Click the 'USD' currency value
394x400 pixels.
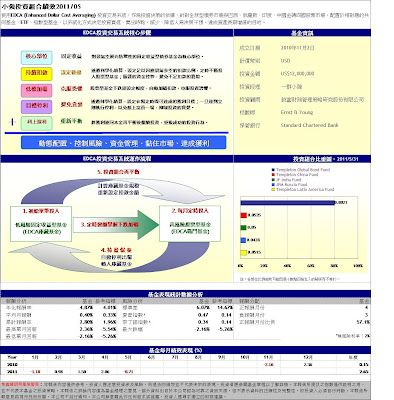pyautogui.click(x=285, y=61)
